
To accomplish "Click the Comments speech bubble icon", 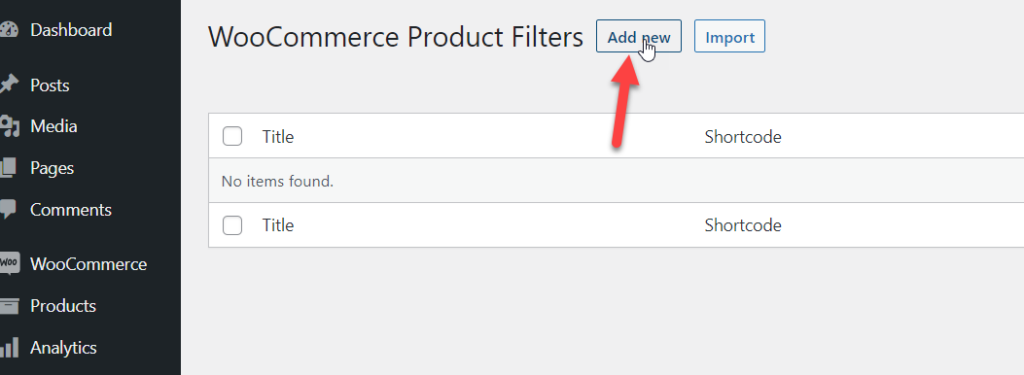I will pos(8,210).
